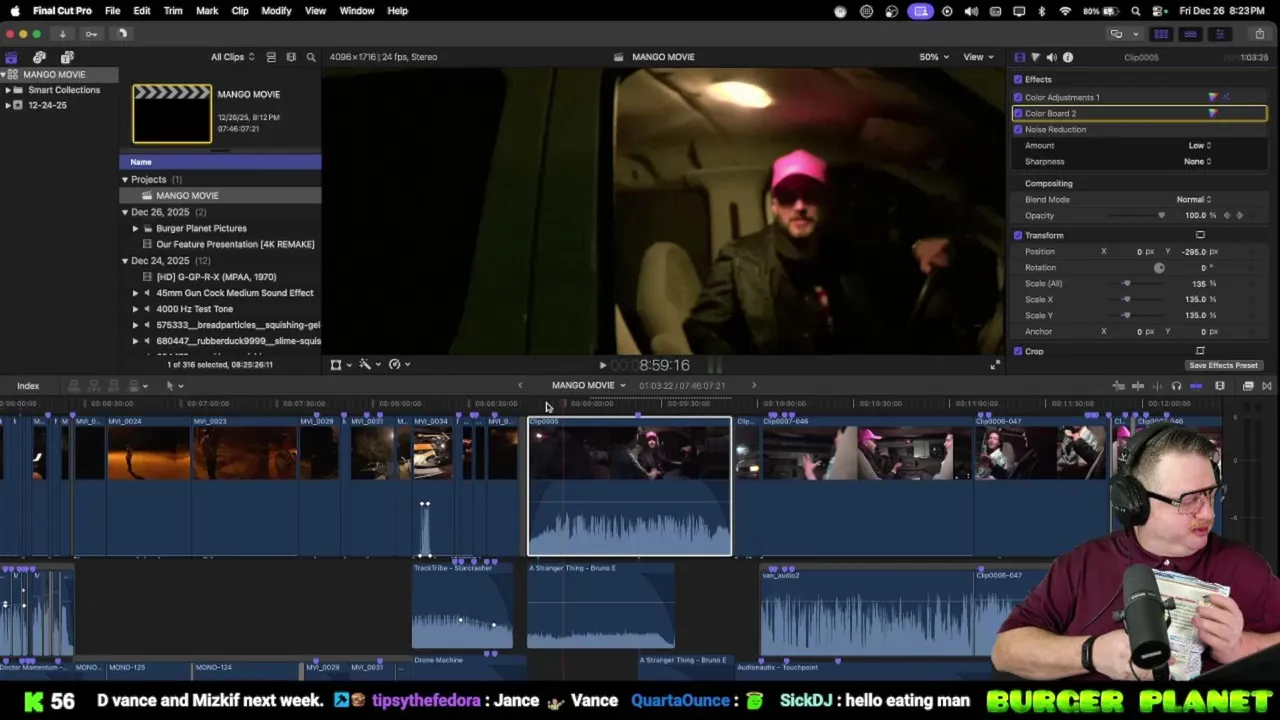Collapse the MANGO MOVIE library triangle
1280x720 pixels.
pyautogui.click(x=4, y=74)
